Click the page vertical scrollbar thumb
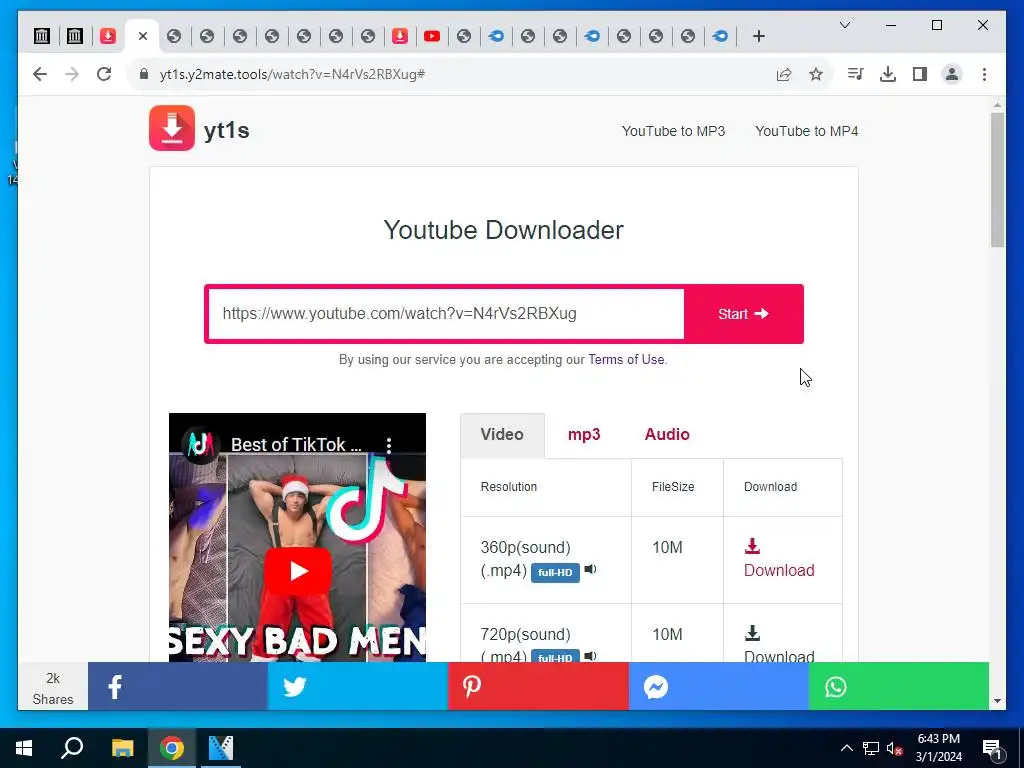Image resolution: width=1024 pixels, height=768 pixels. (x=997, y=180)
